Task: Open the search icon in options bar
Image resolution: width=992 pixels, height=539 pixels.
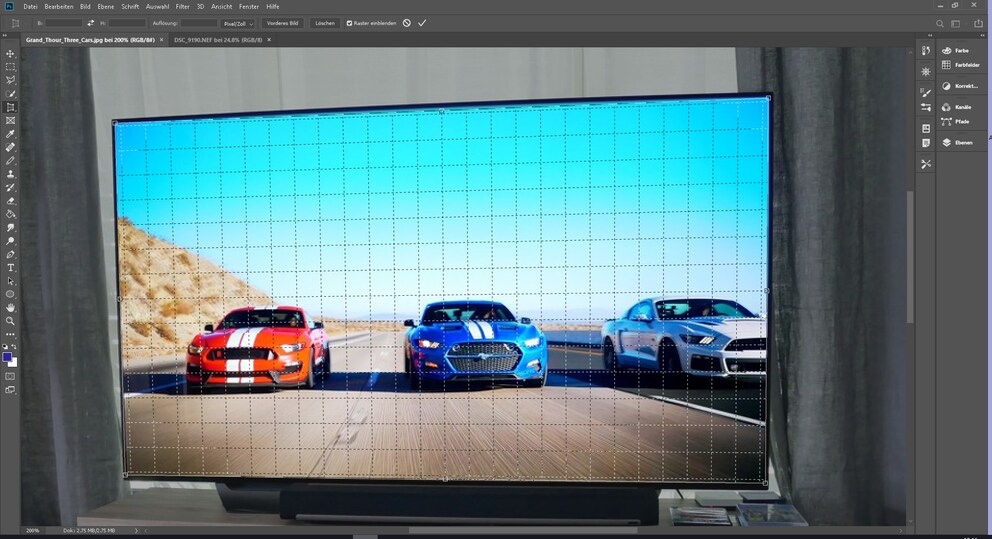Action: click(x=939, y=23)
